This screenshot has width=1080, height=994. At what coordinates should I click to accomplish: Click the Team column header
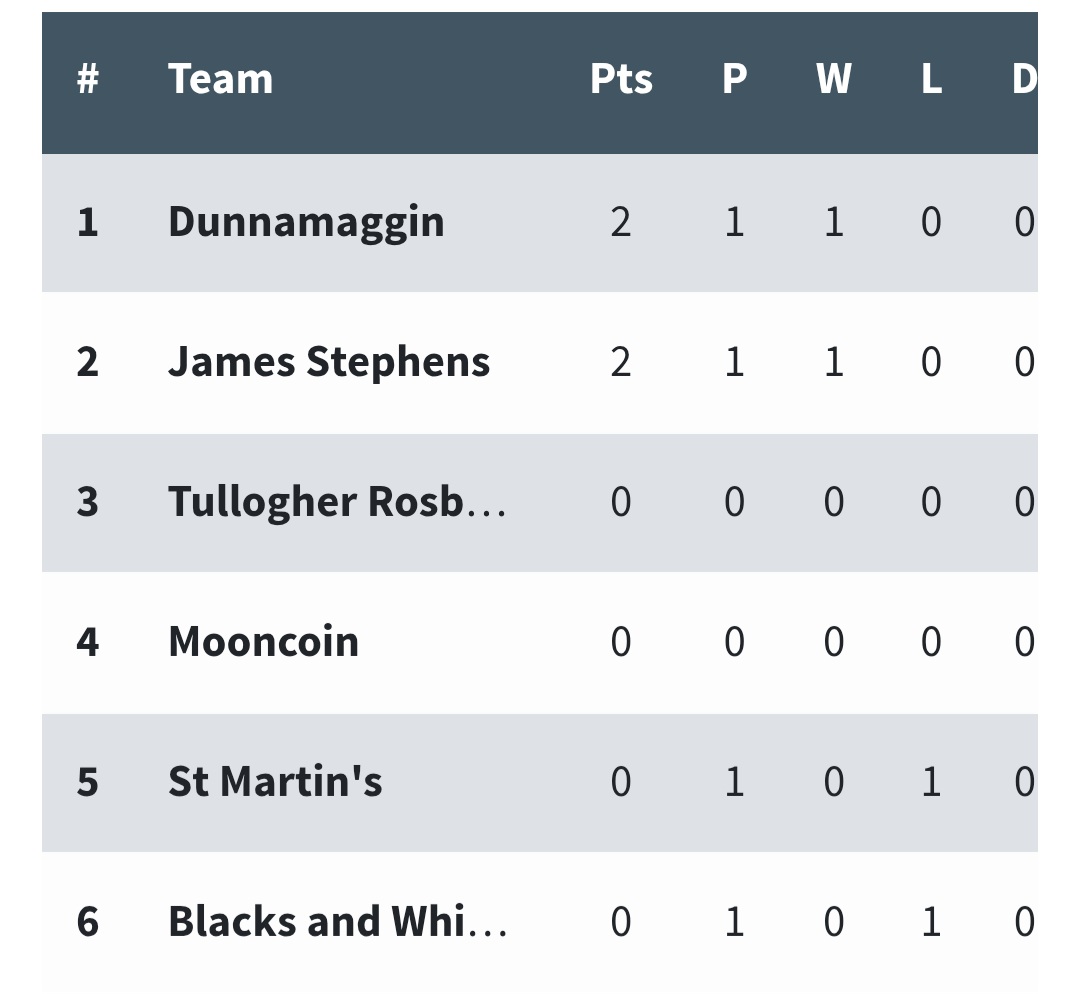coord(220,79)
